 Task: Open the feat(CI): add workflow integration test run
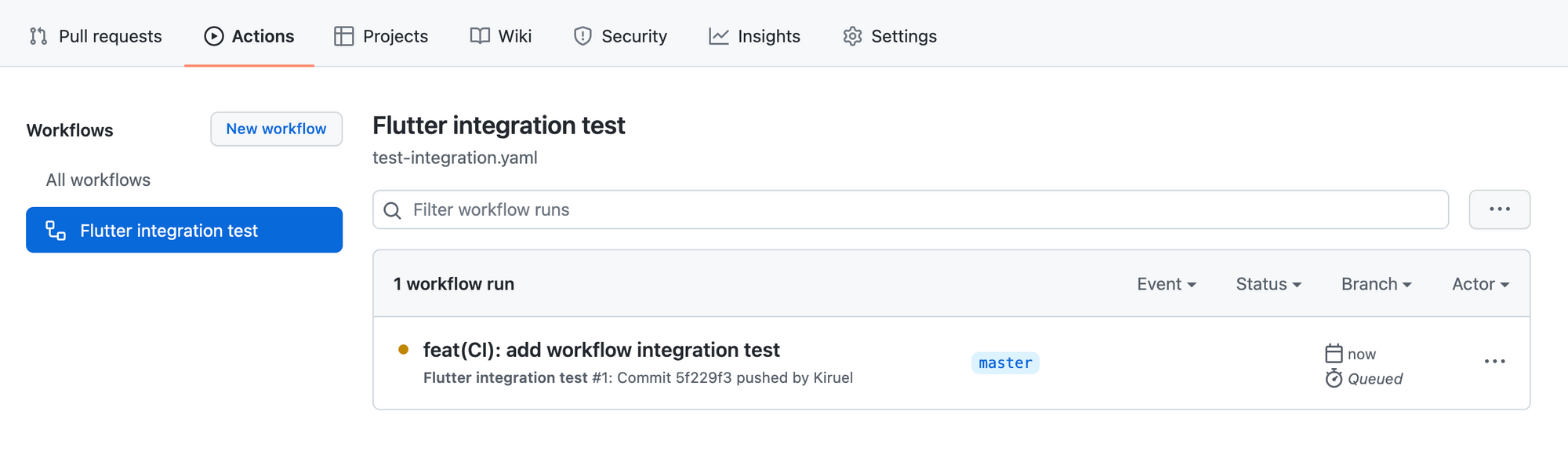pos(601,350)
